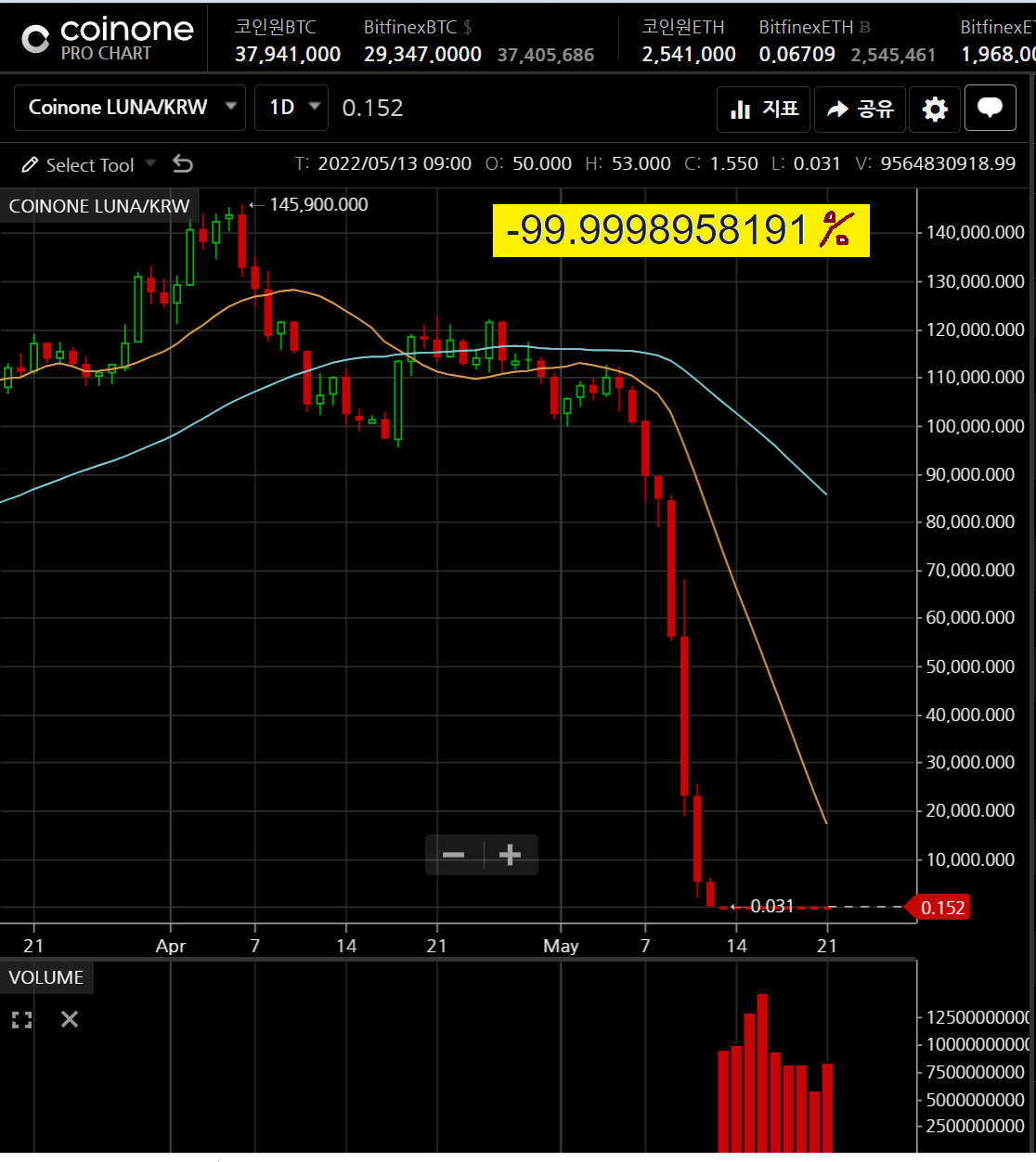Screen dimensions: 1036x1162
Task: Click the COINONE LUNA/KRW chart label
Action: pyautogui.click(x=99, y=206)
